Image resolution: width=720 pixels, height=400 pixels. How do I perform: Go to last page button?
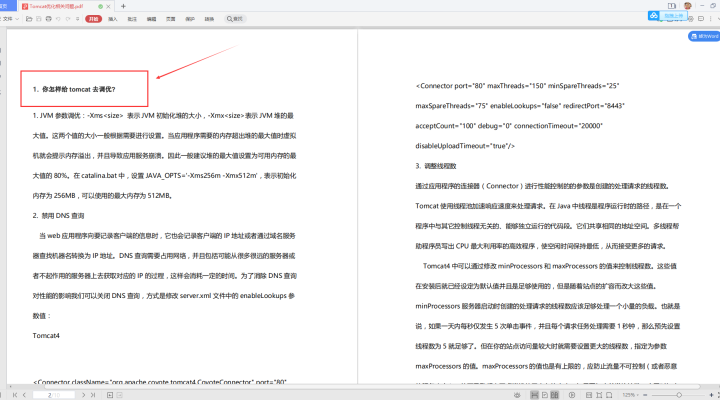pos(93,395)
